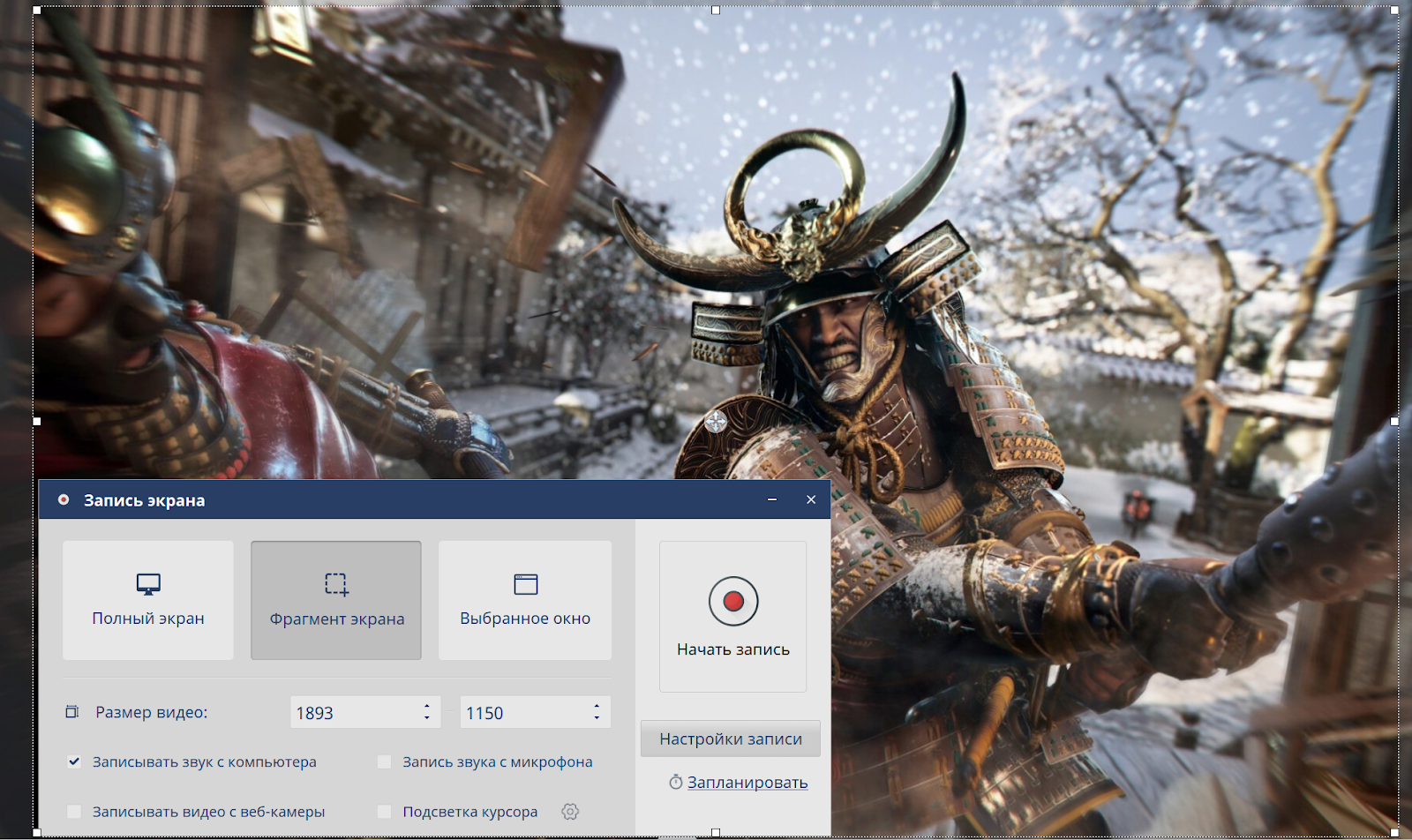Click the bottom-center selection frame handle

pos(716,832)
